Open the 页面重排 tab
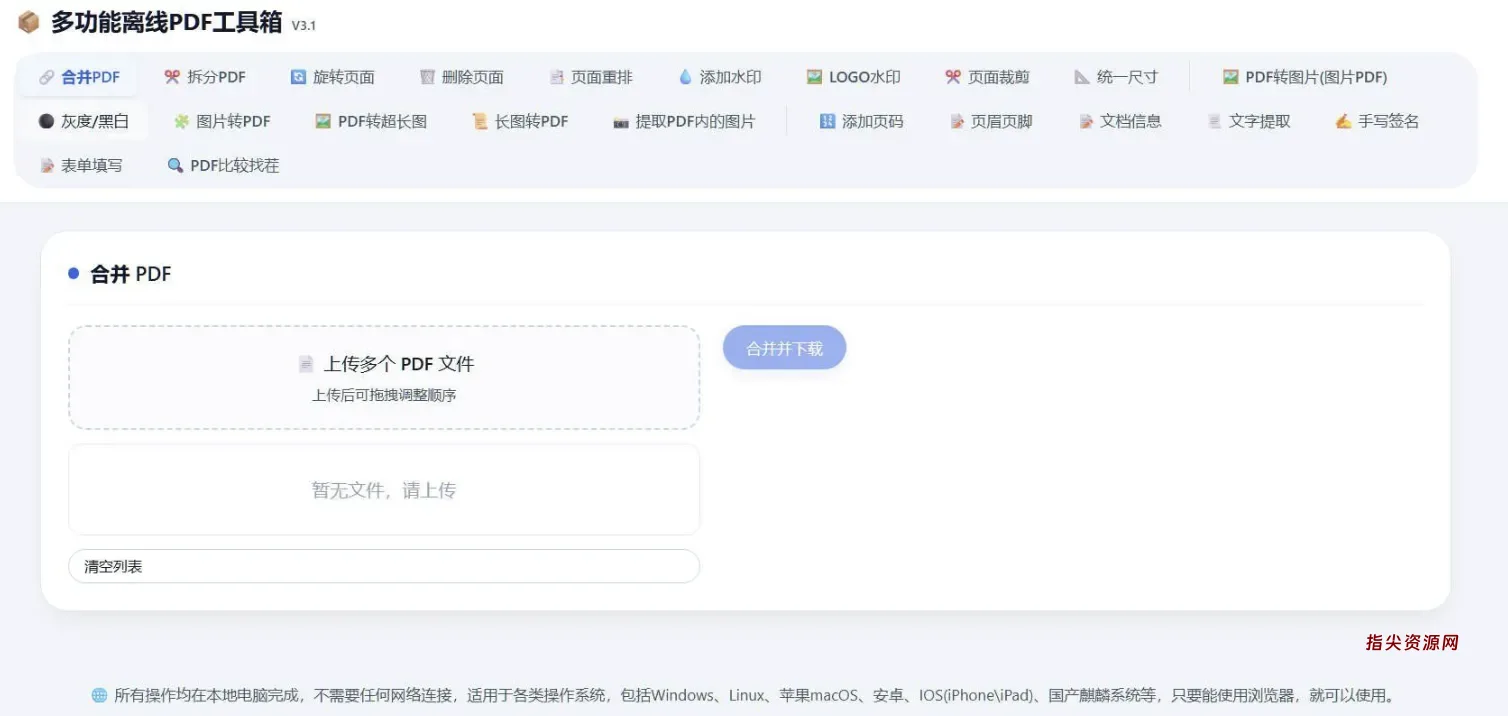1508x716 pixels. 591,77
